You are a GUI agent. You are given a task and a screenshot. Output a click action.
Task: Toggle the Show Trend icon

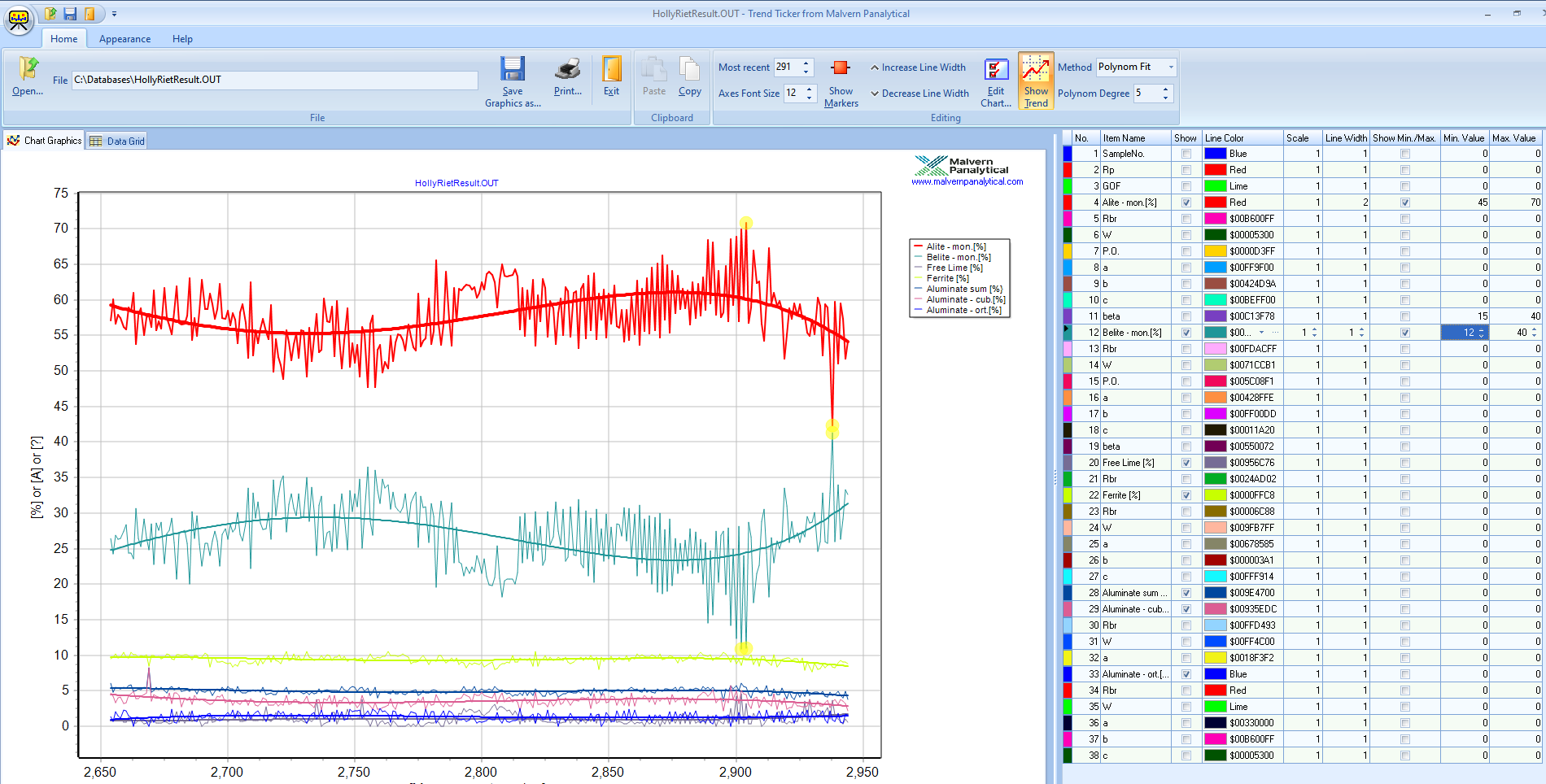pyautogui.click(x=1036, y=68)
